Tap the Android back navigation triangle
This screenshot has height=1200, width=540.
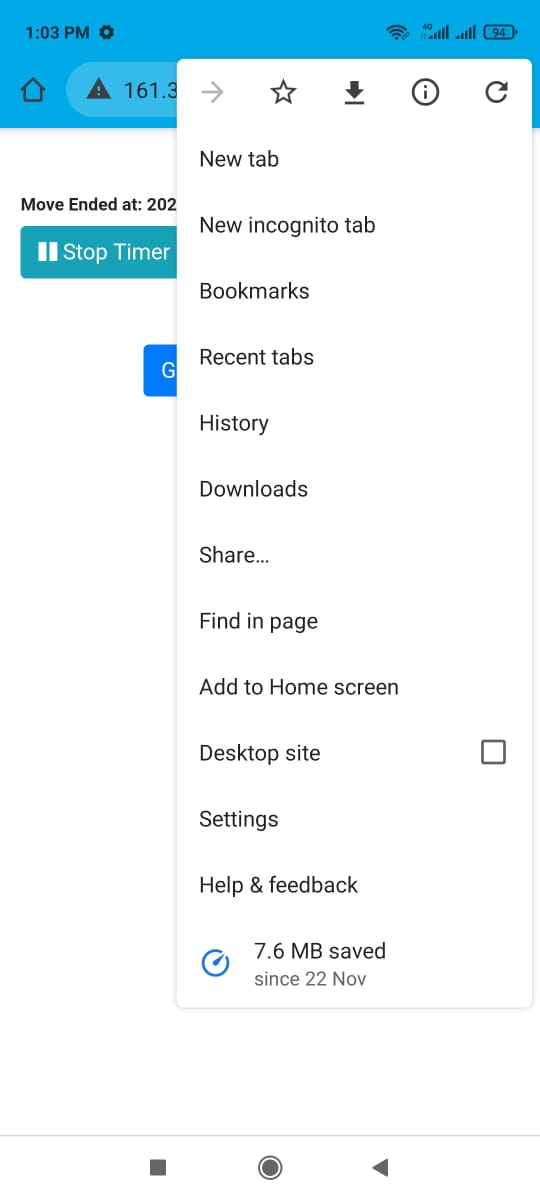coord(380,1167)
